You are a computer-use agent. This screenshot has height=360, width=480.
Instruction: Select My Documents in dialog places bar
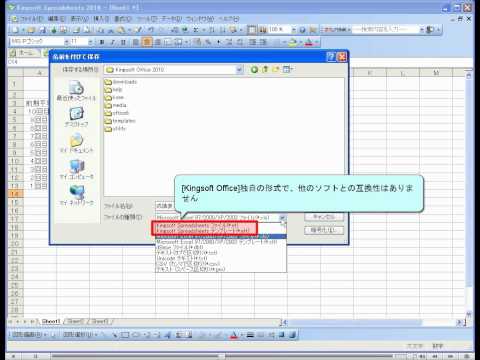76,143
